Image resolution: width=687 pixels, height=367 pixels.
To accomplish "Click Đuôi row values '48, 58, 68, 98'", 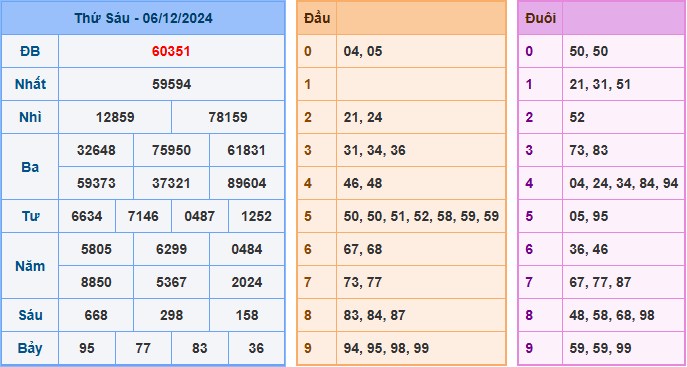I will click(x=612, y=315).
